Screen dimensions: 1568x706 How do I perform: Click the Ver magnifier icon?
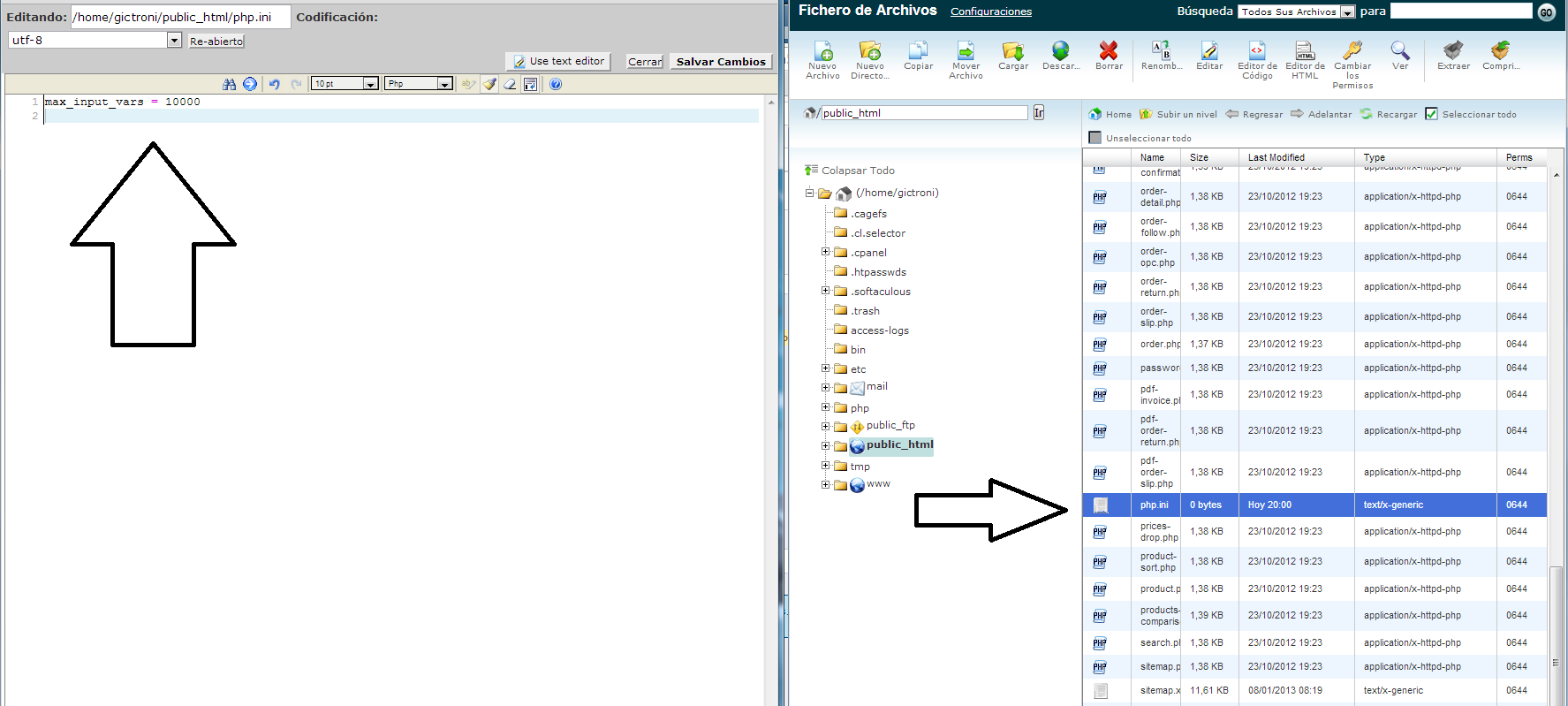point(1400,51)
